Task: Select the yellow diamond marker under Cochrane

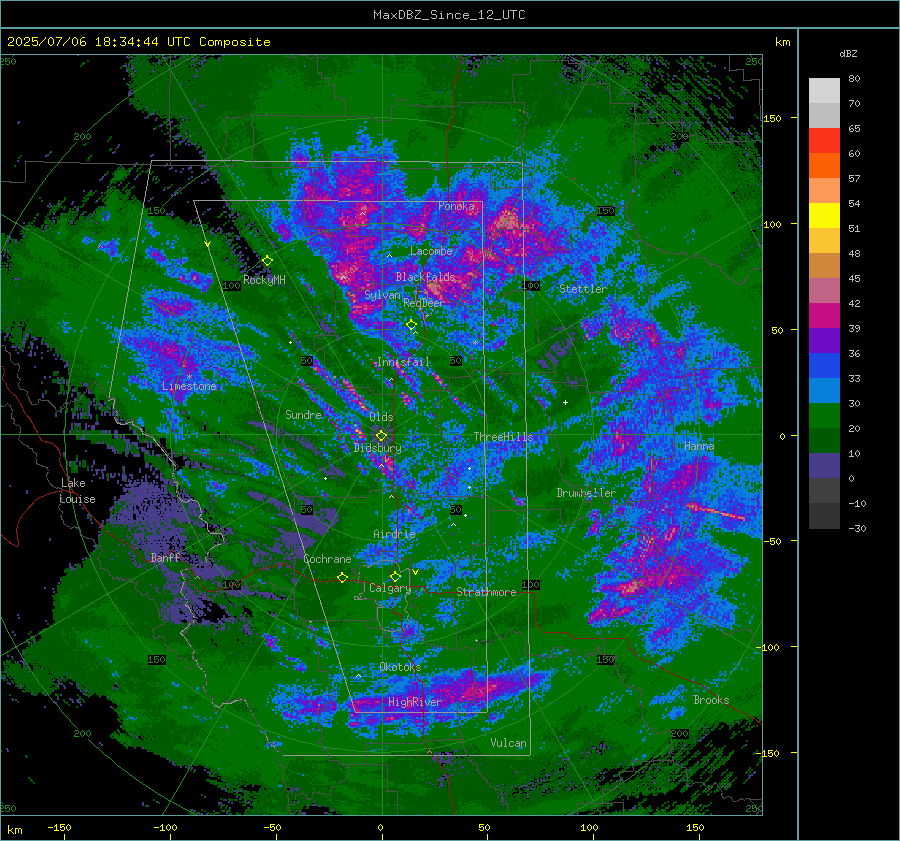Action: click(343, 577)
